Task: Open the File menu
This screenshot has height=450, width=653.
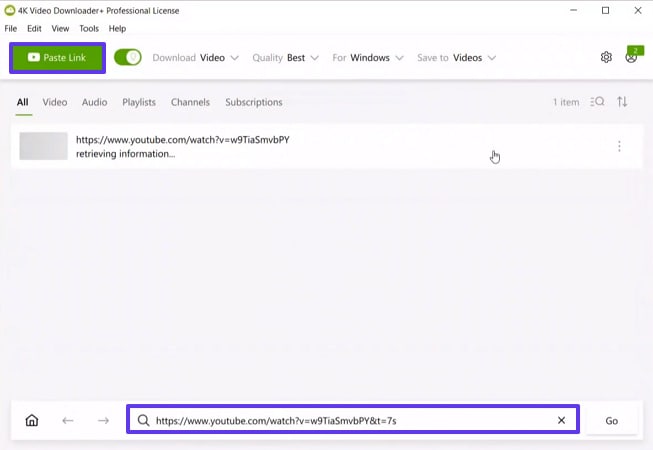Action: tap(11, 29)
